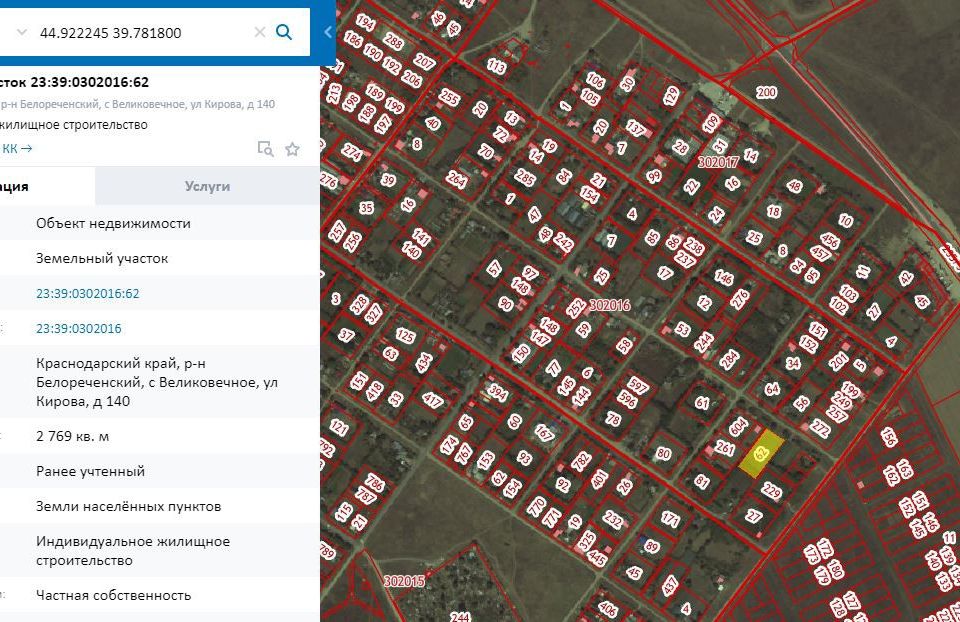Select highlighted yellow parcel 62 on map

click(x=761, y=453)
